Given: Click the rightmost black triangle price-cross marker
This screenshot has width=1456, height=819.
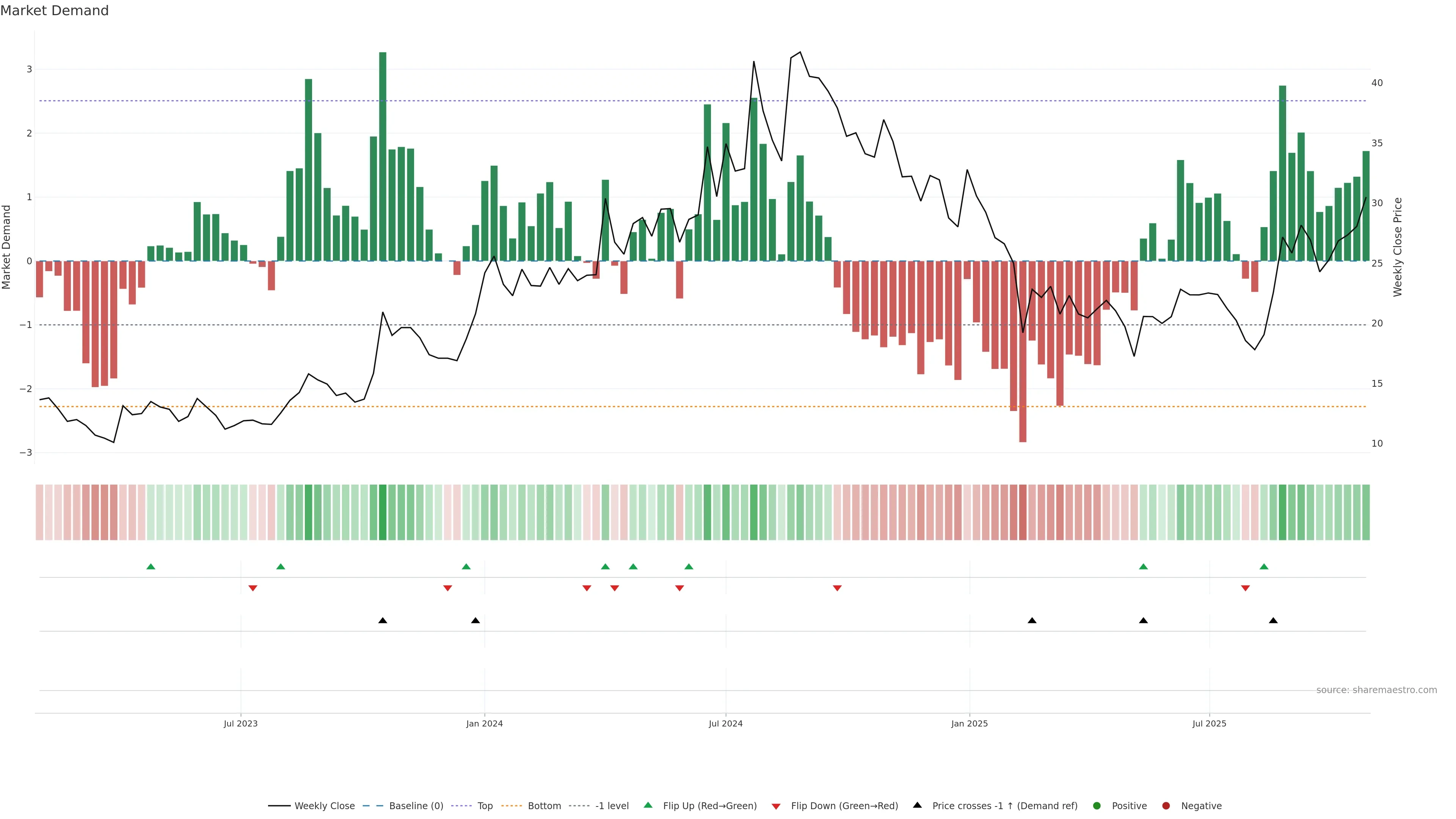Looking at the screenshot, I should [x=1273, y=621].
